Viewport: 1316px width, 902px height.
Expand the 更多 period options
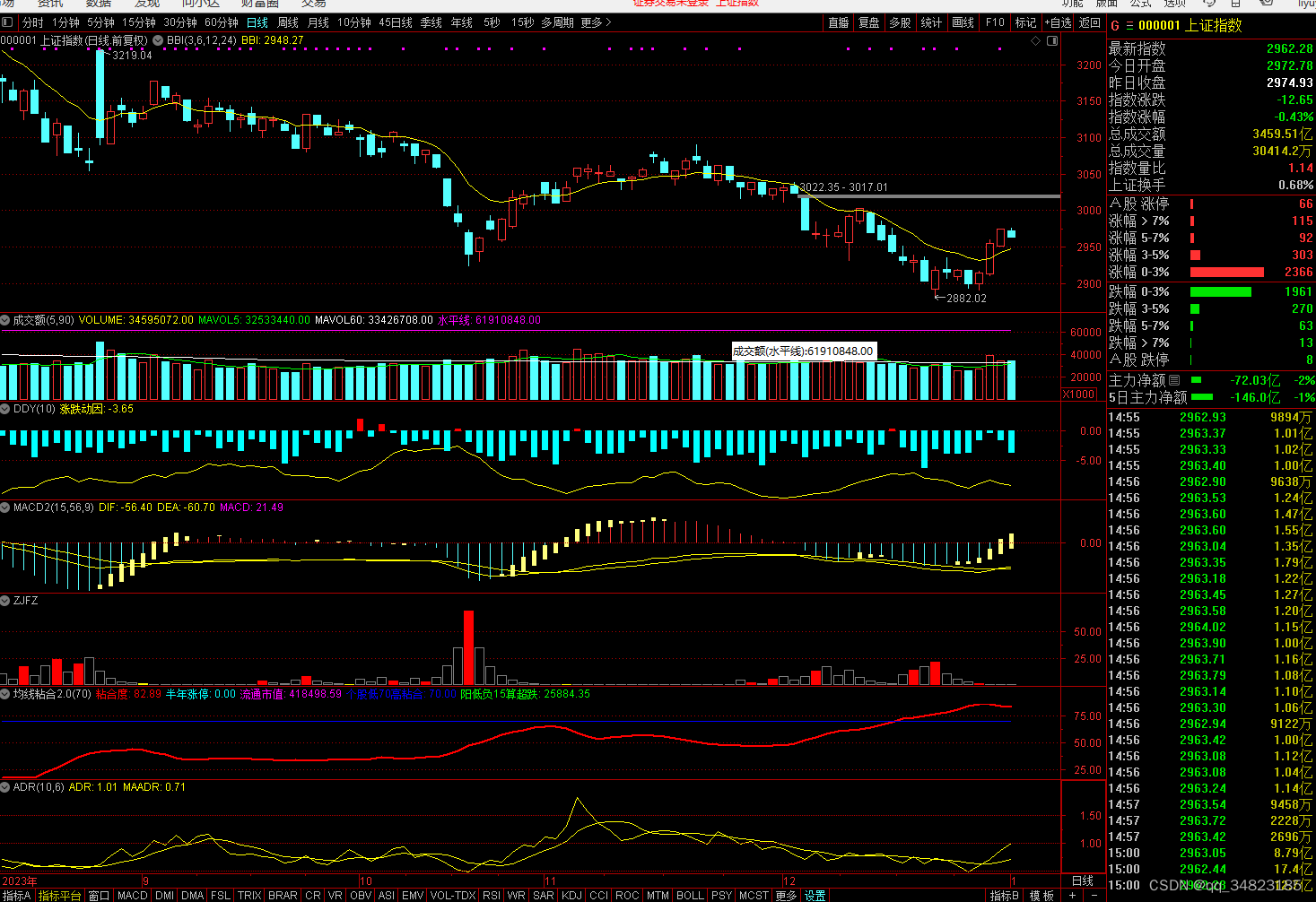coord(596,22)
